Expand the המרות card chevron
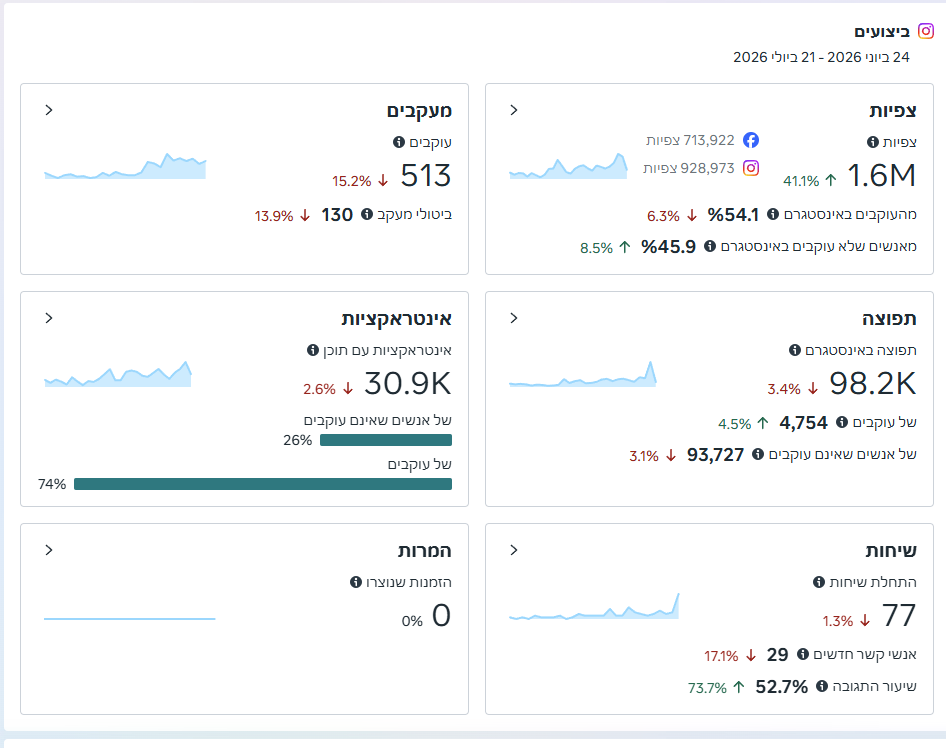 click(49, 550)
